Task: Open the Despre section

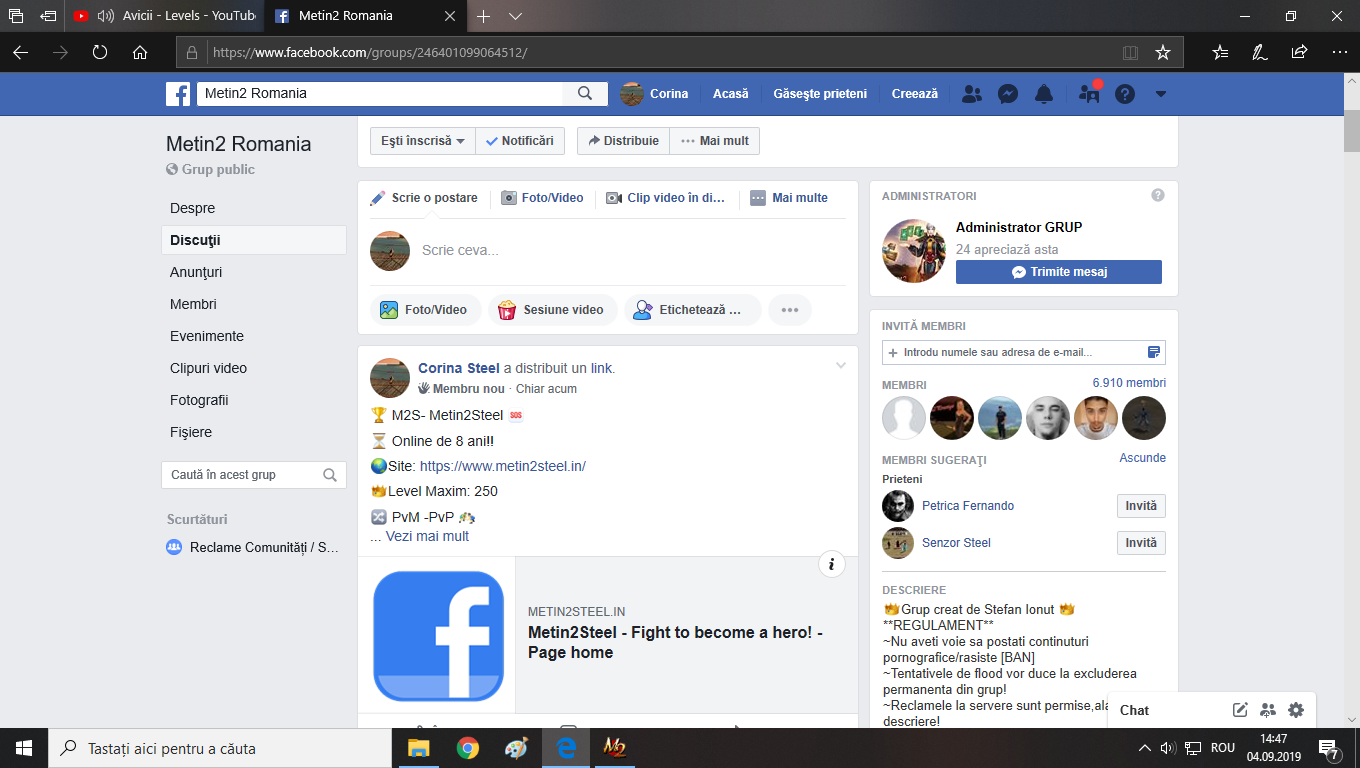Action: tap(254, 208)
